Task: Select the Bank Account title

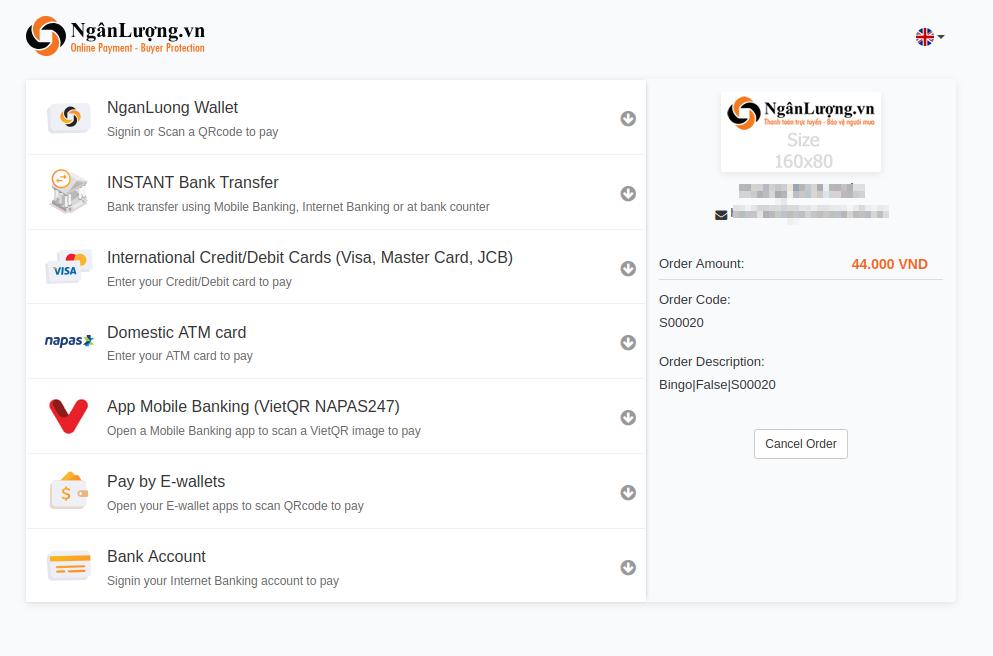Action: tap(156, 557)
